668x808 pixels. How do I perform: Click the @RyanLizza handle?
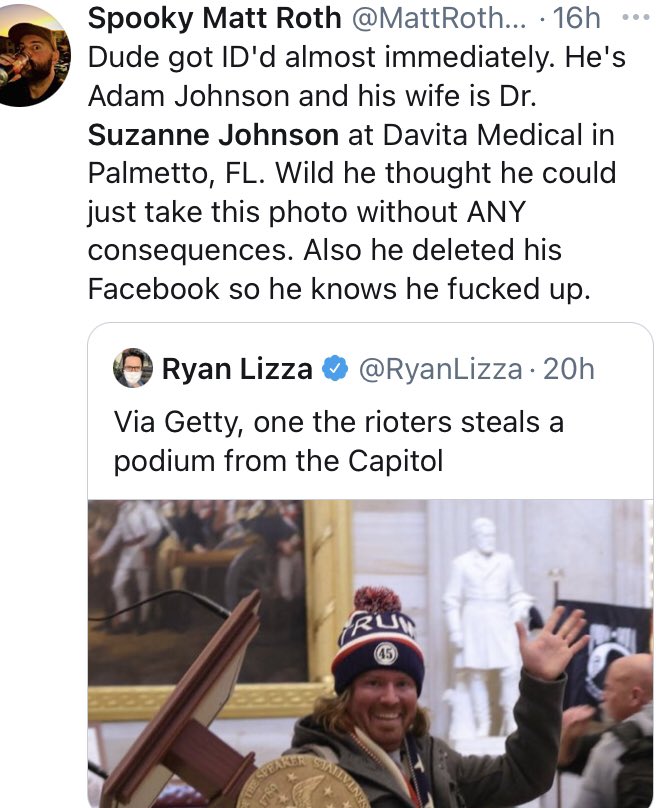[440, 369]
